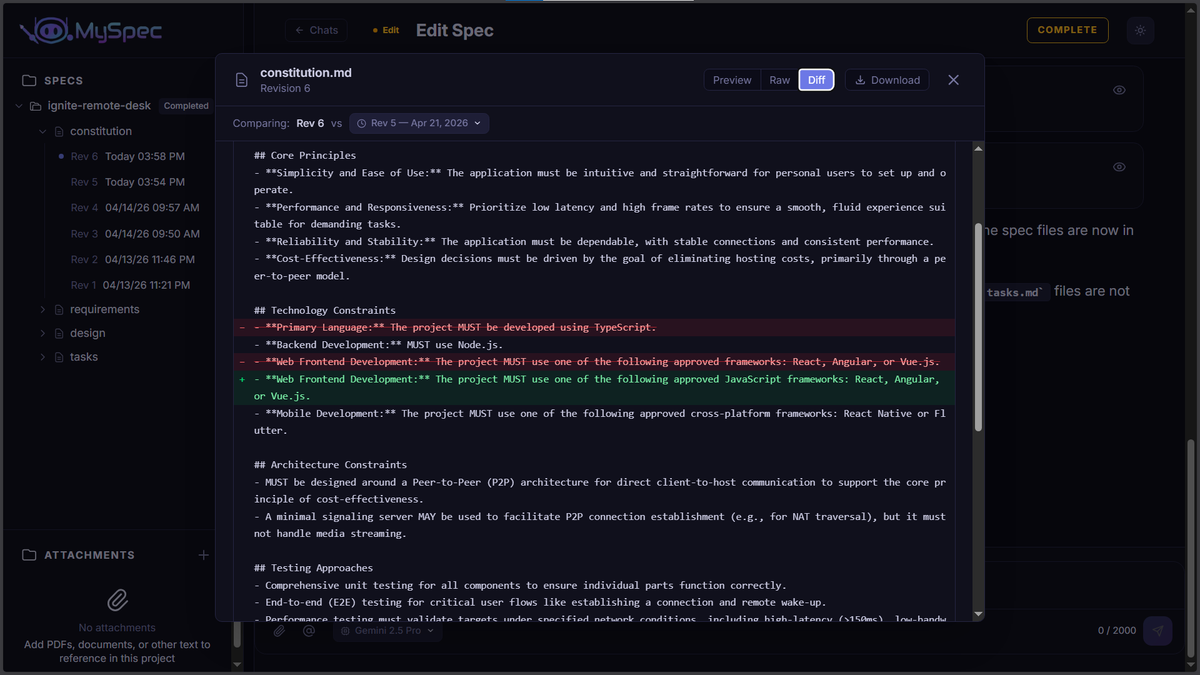Click the '## Testing Approaches' heading

click(313, 568)
